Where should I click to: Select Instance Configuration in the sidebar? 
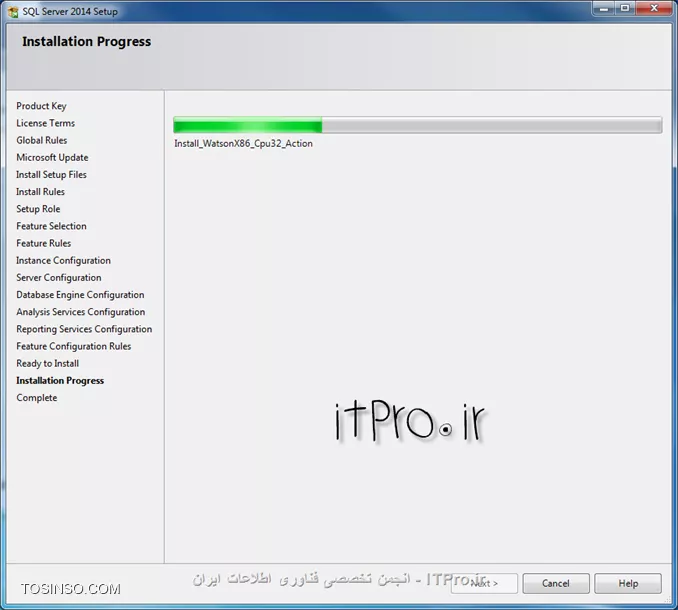(64, 260)
